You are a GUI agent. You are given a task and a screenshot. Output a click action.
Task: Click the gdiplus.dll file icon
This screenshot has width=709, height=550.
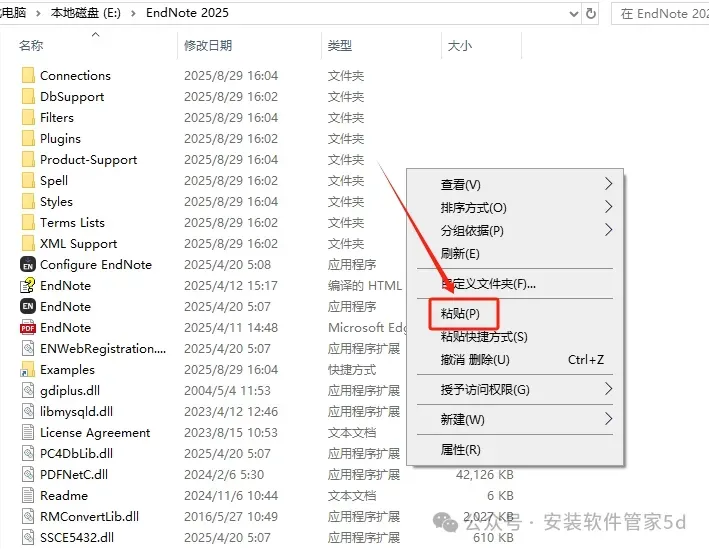click(x=28, y=390)
